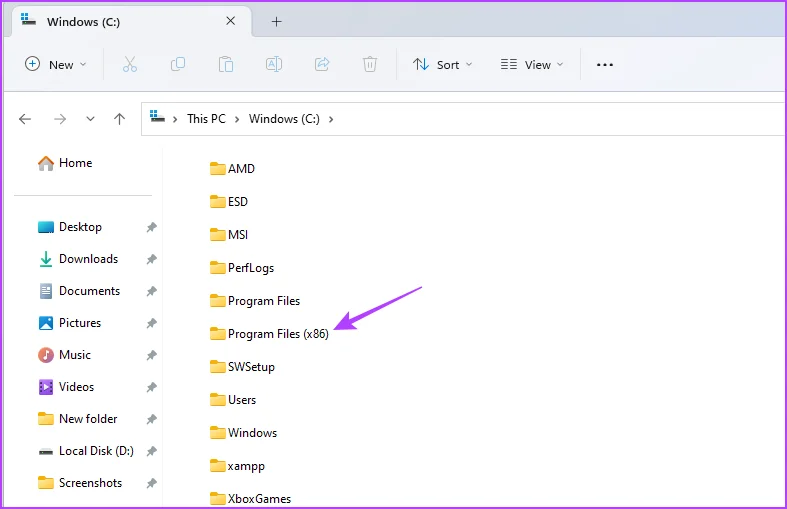787x509 pixels.
Task: Click the Copy icon in toolbar
Action: click(178, 64)
